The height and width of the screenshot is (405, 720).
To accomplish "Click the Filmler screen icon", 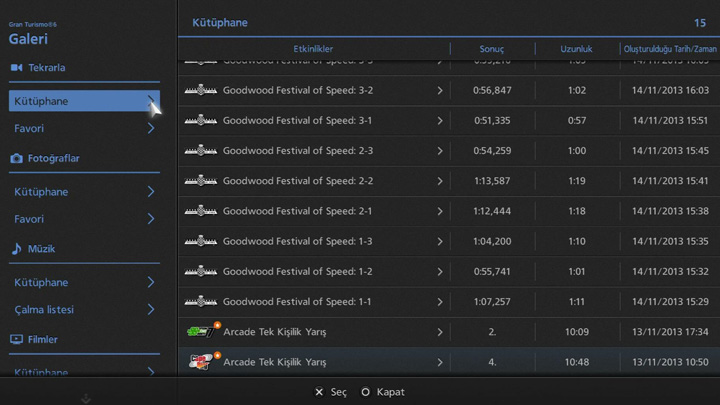I will point(16,339).
